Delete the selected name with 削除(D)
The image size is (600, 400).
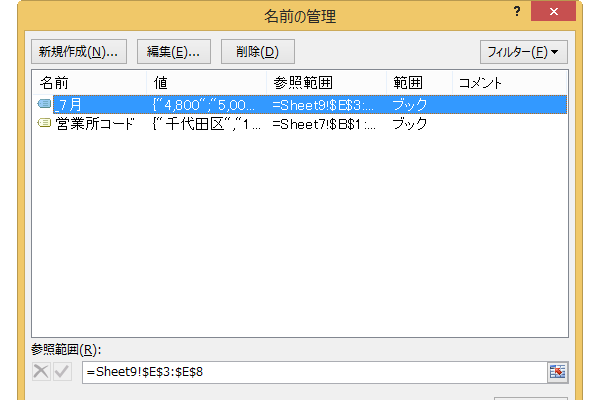point(258,52)
